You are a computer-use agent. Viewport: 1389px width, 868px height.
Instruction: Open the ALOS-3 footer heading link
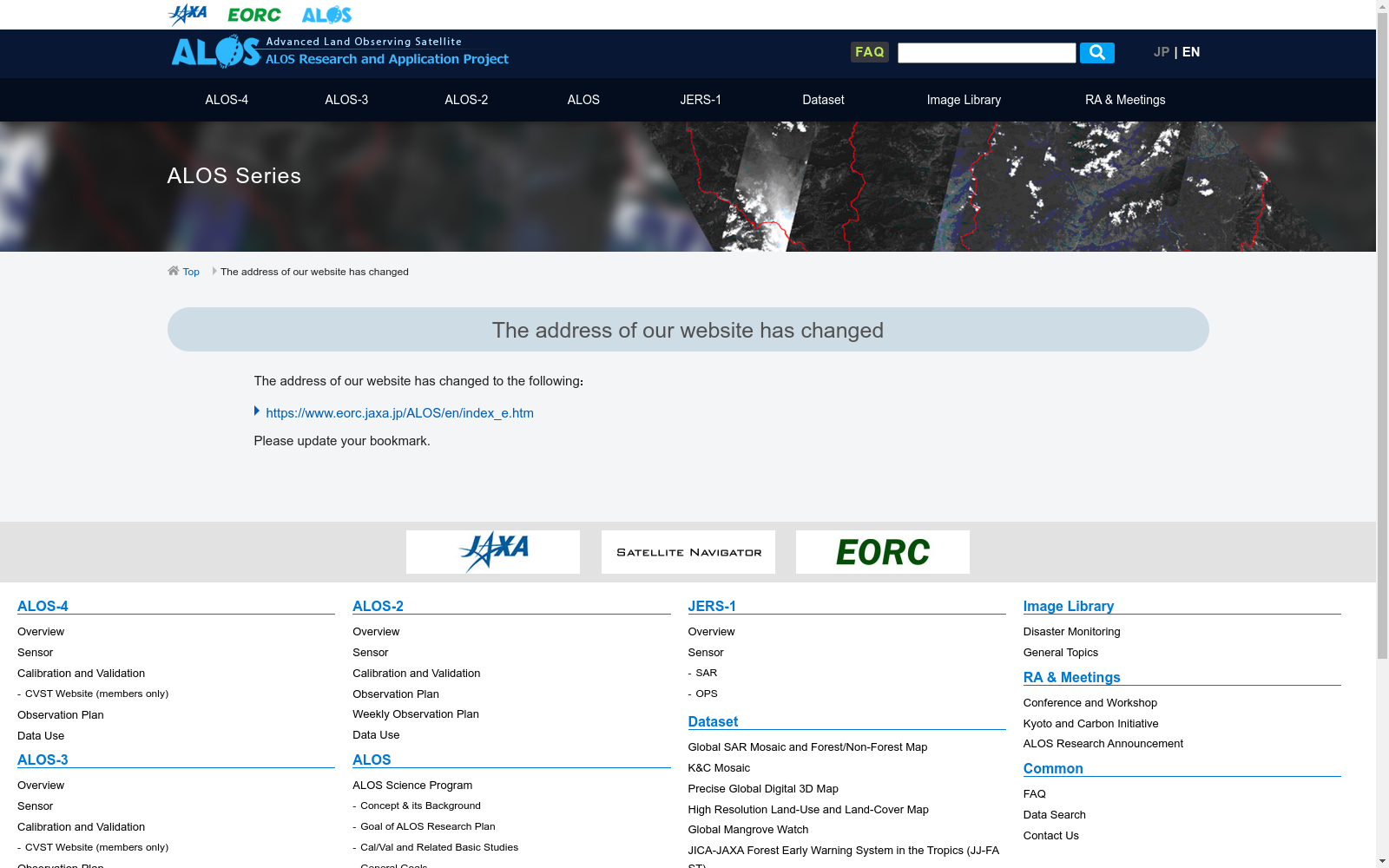pos(43,759)
